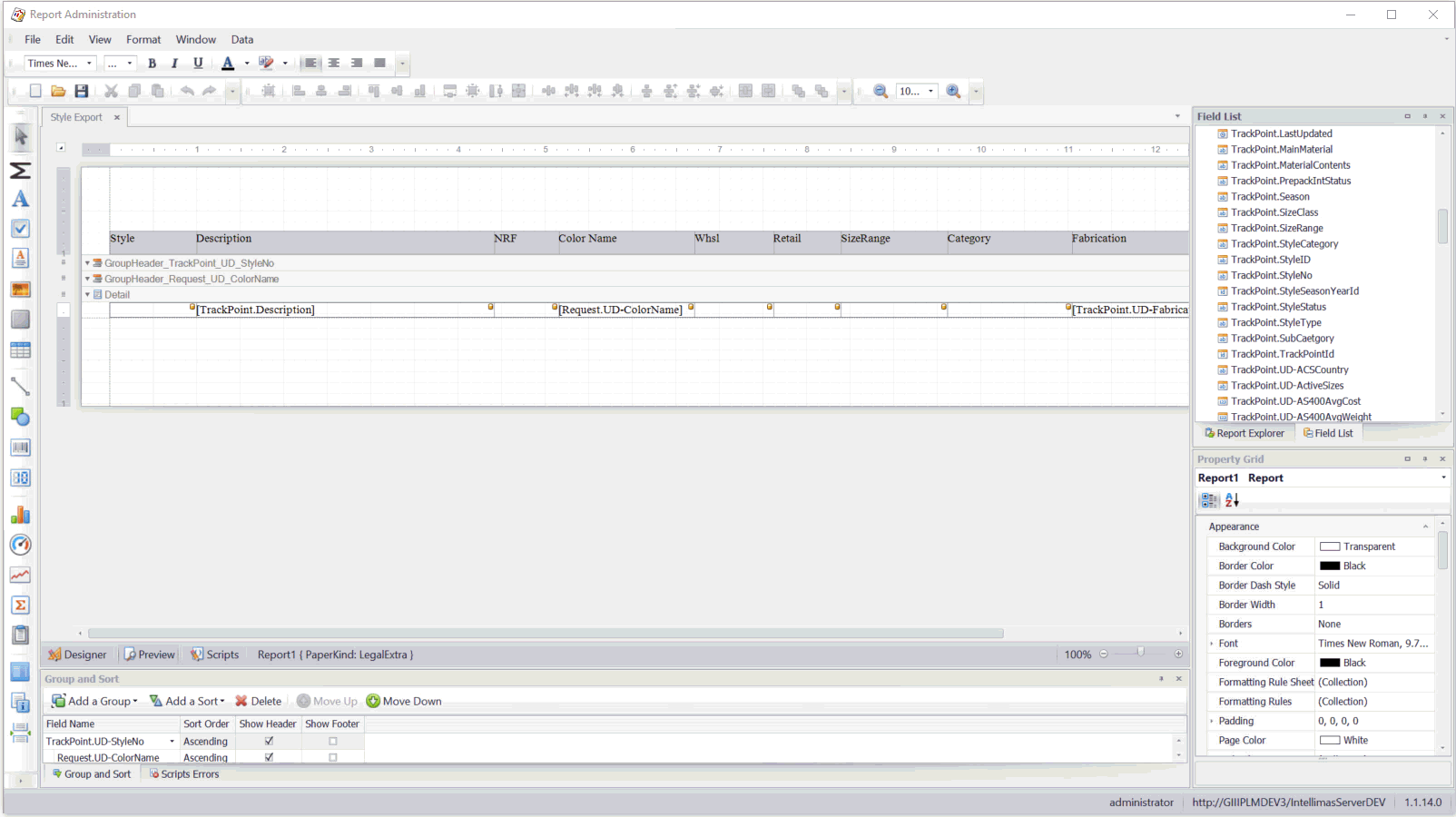Image resolution: width=1456 pixels, height=817 pixels.
Task: Toggle Underline formatting
Action: click(198, 64)
